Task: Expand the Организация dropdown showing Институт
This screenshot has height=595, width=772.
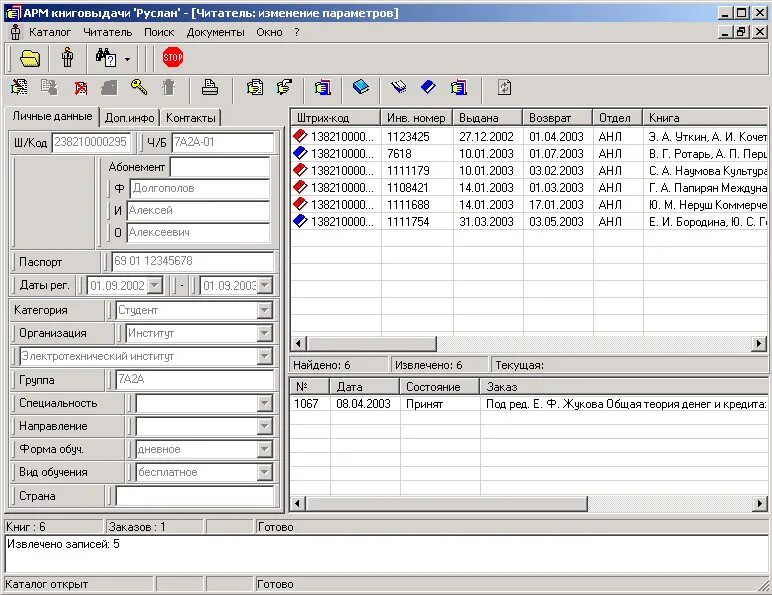Action: click(264, 333)
